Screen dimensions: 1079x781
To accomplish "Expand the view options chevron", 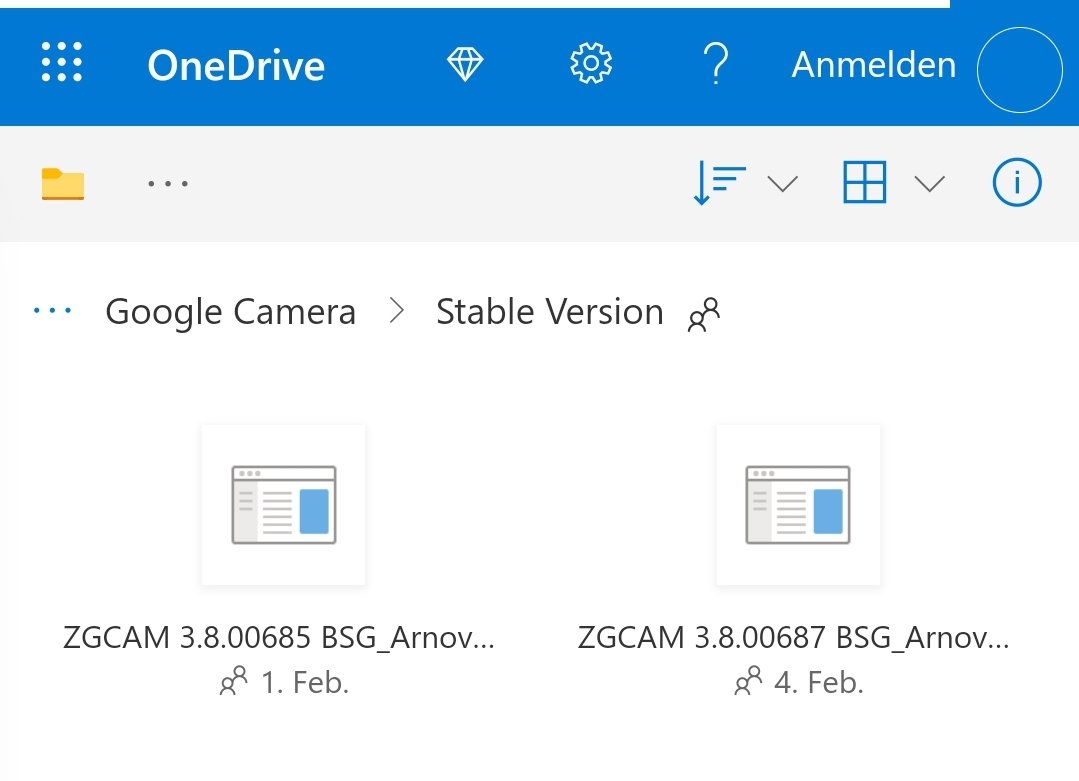I will [x=930, y=184].
